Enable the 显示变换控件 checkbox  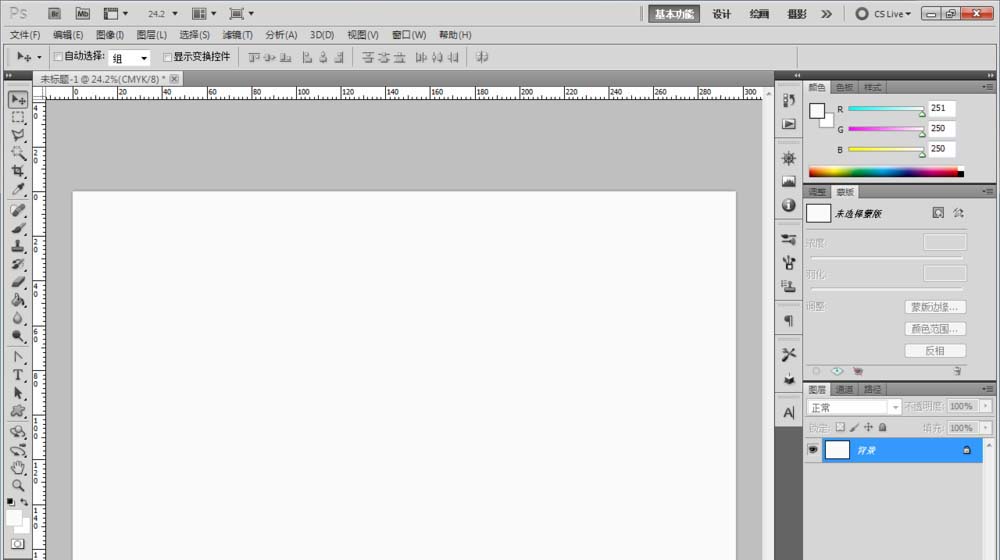coord(168,57)
